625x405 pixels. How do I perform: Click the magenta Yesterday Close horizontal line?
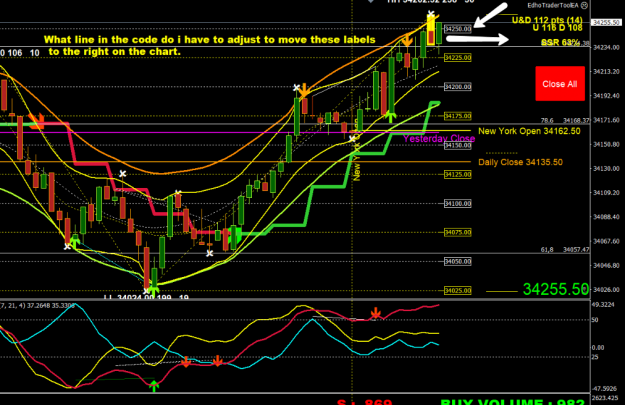point(219,132)
